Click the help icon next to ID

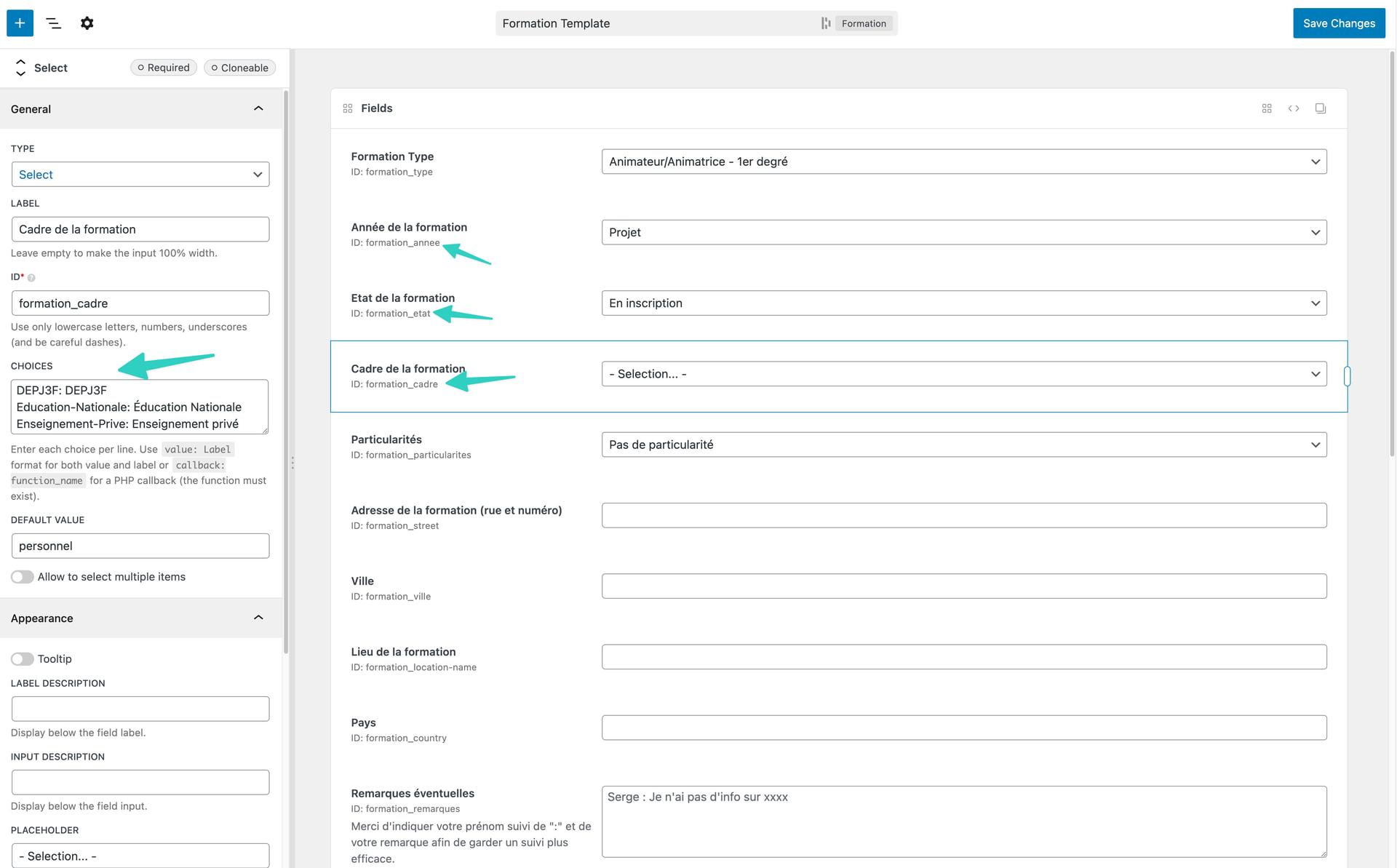[x=31, y=278]
